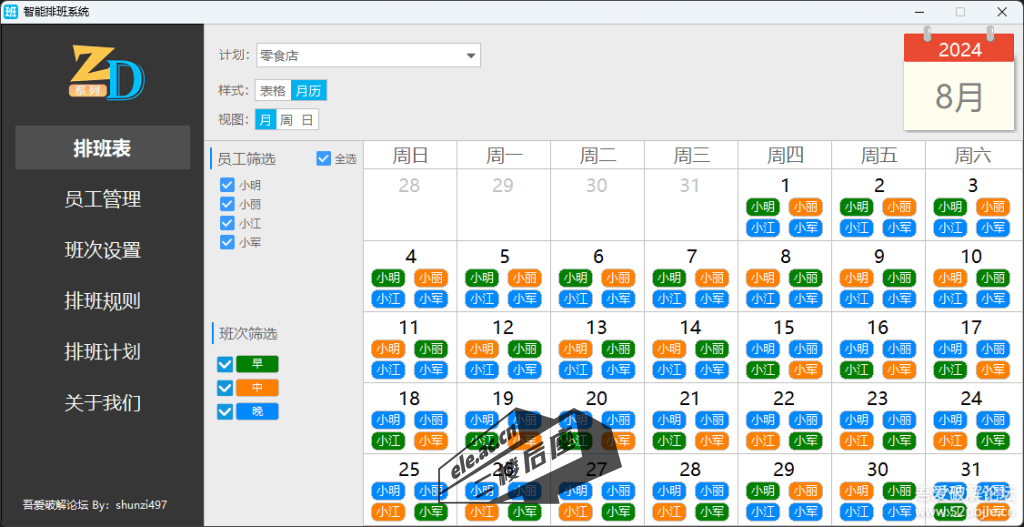Select the 小军 tag on August 28
The width and height of the screenshot is (1024, 527).
point(711,511)
